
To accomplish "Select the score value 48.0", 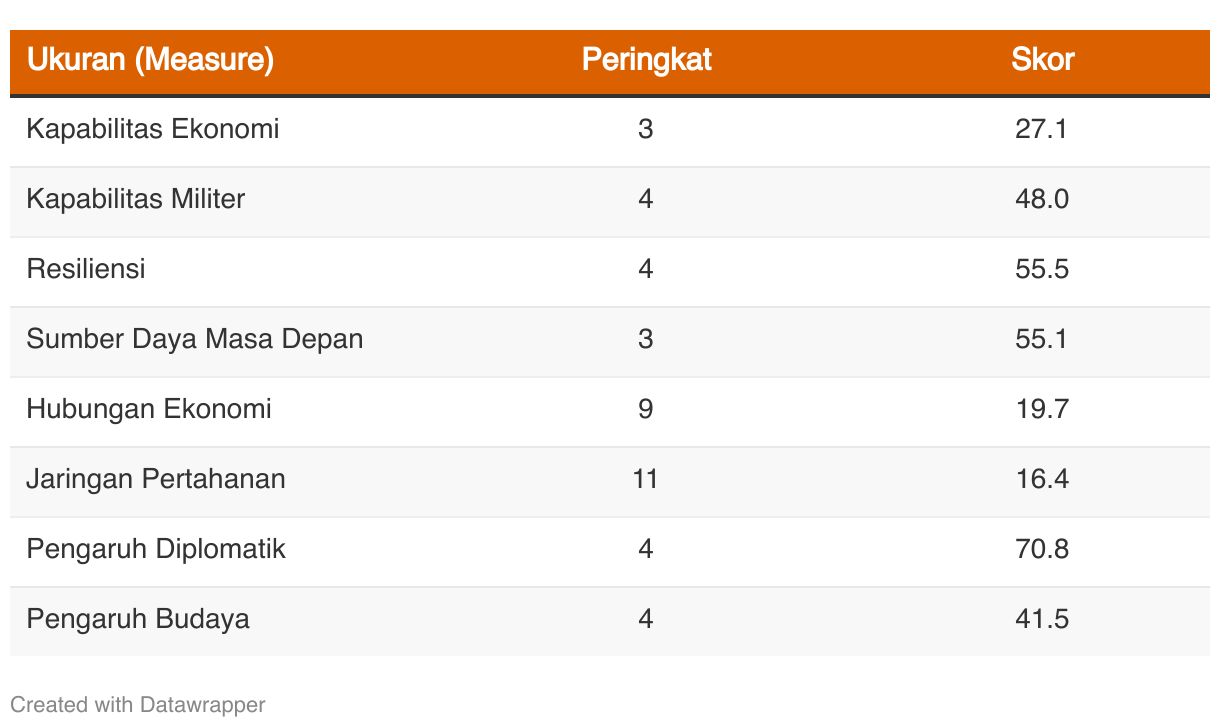I will pos(1042,199).
